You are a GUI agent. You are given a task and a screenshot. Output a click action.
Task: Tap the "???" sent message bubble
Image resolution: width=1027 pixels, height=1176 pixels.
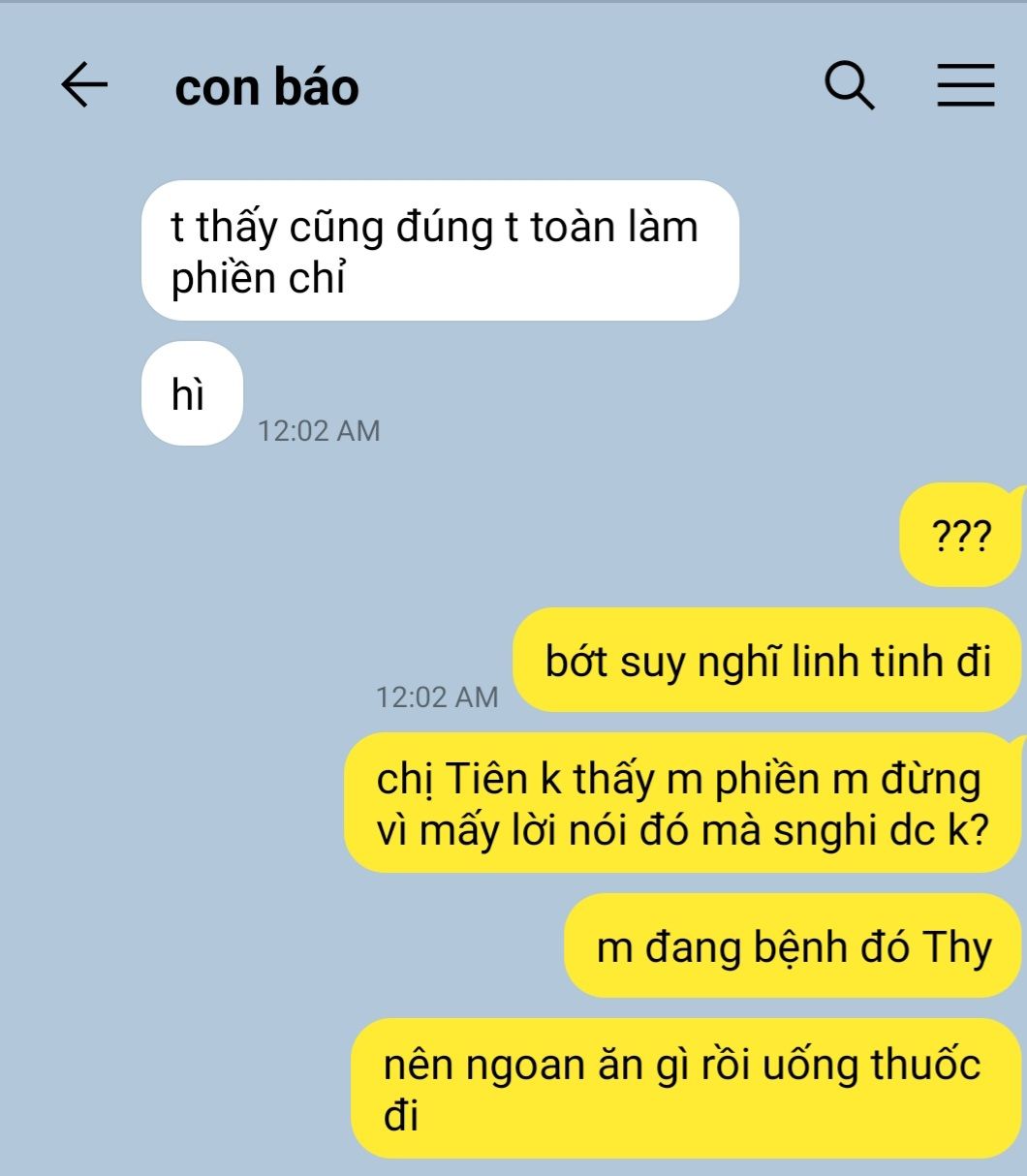point(961,535)
